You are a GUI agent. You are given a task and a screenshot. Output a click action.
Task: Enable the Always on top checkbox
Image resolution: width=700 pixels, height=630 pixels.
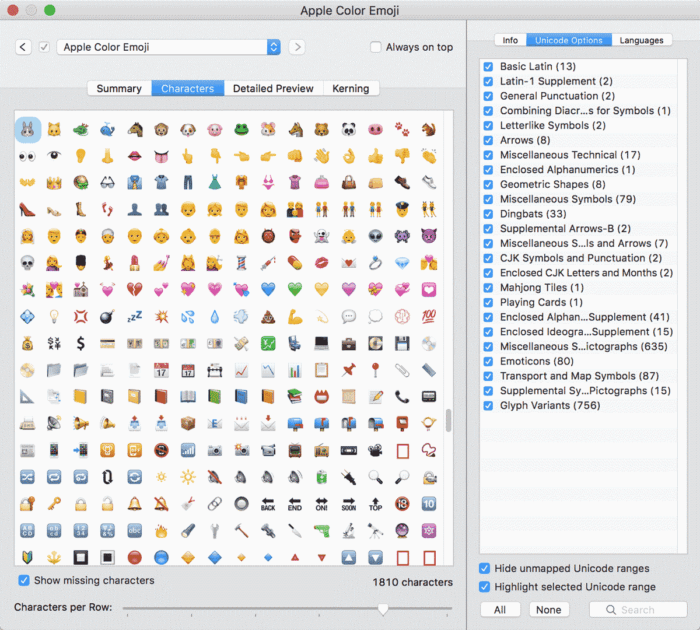point(376,47)
